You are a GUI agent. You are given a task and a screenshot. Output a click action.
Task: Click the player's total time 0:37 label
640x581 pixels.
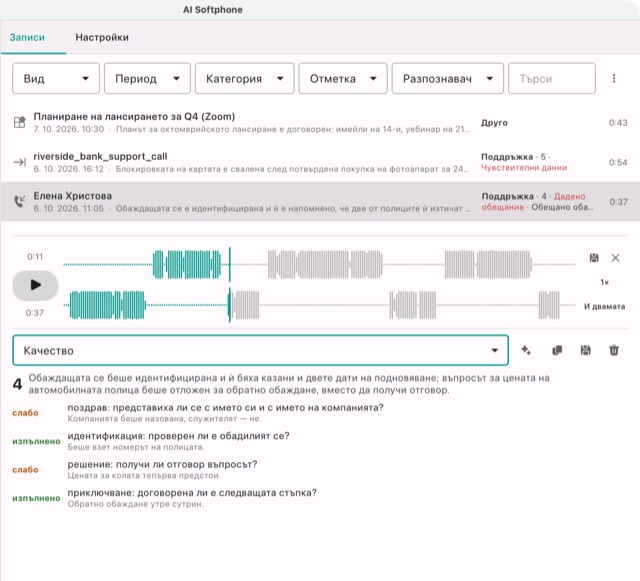pos(35,313)
